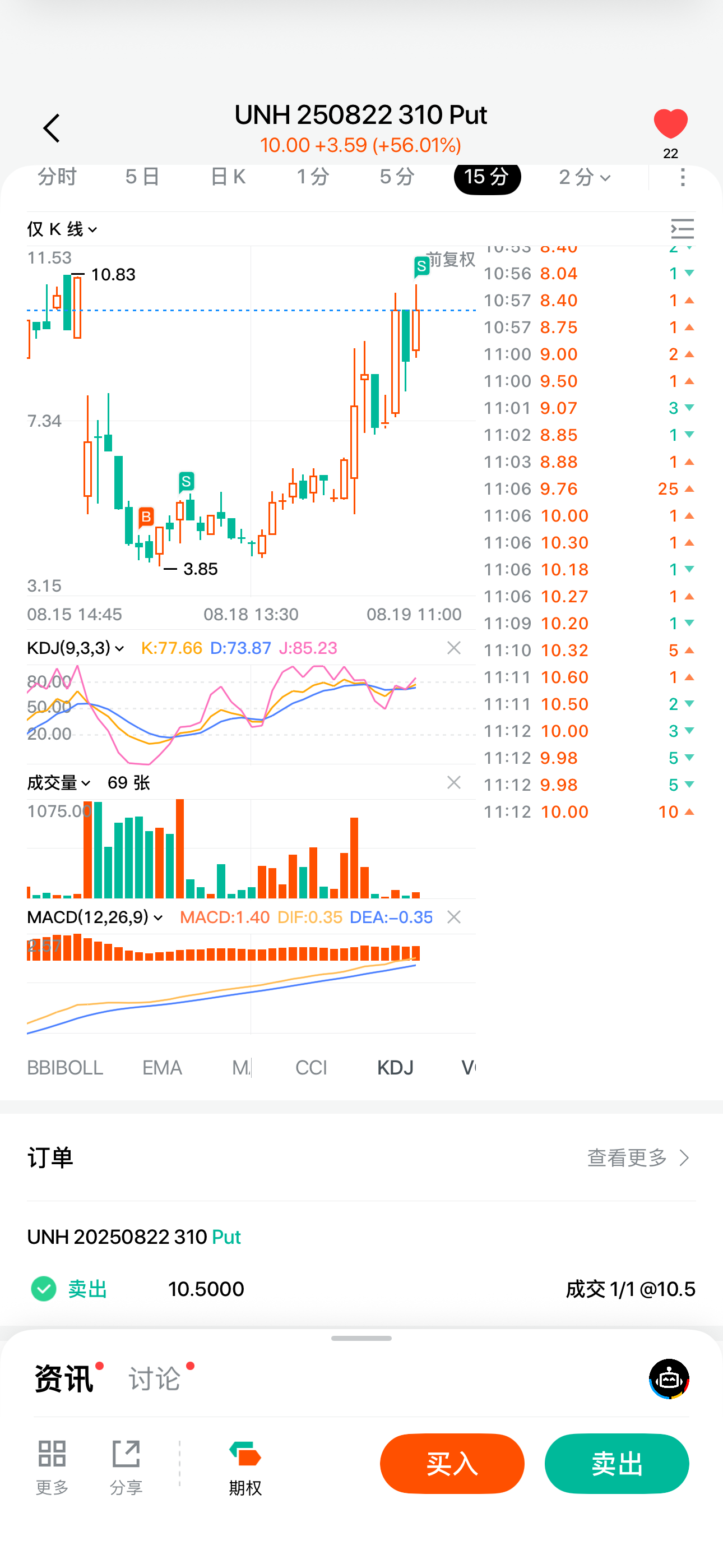Expand the KDJ(9,3,3) parameter dropdown
The height and width of the screenshot is (1568, 723).
click(76, 648)
